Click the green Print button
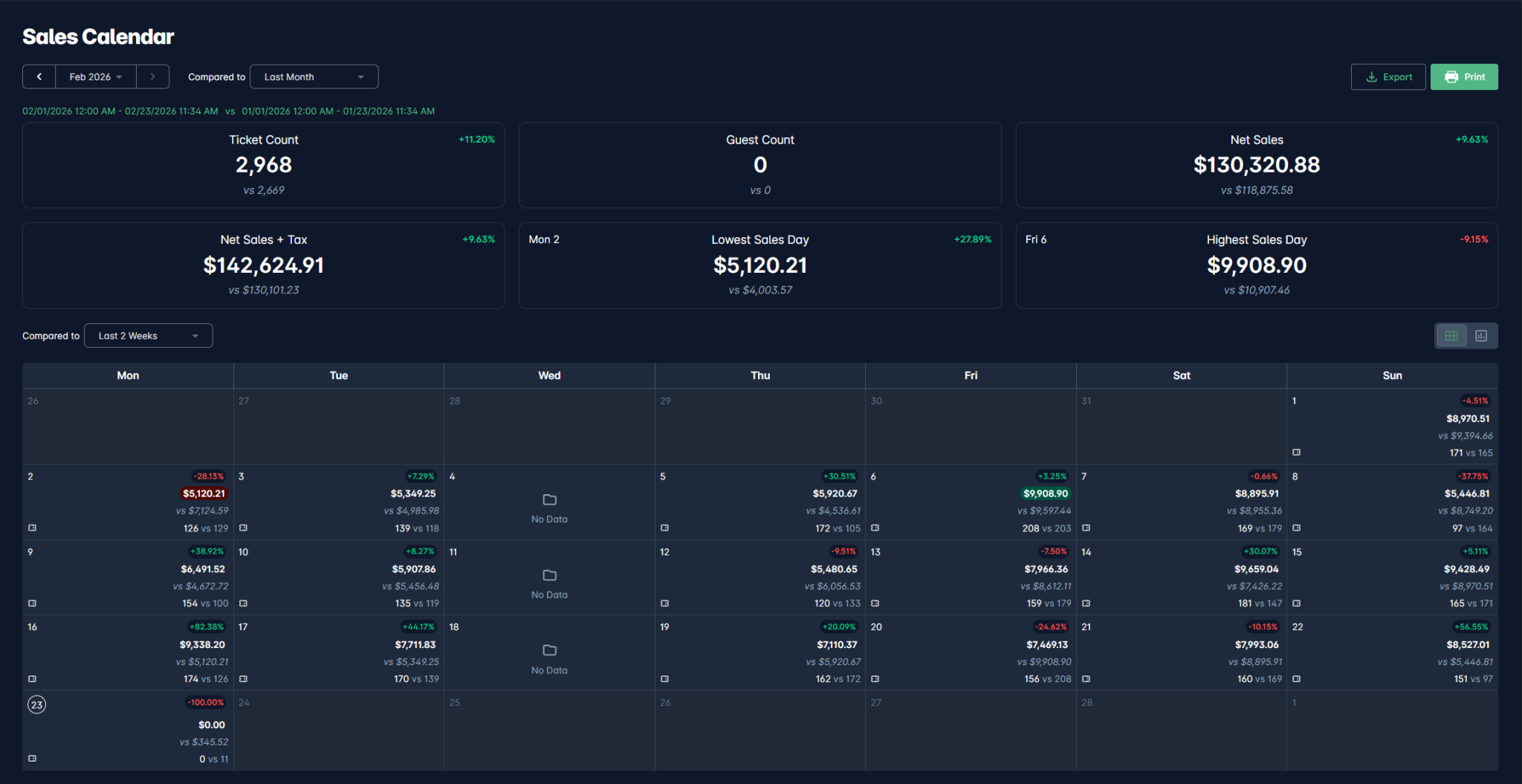 coord(1464,77)
